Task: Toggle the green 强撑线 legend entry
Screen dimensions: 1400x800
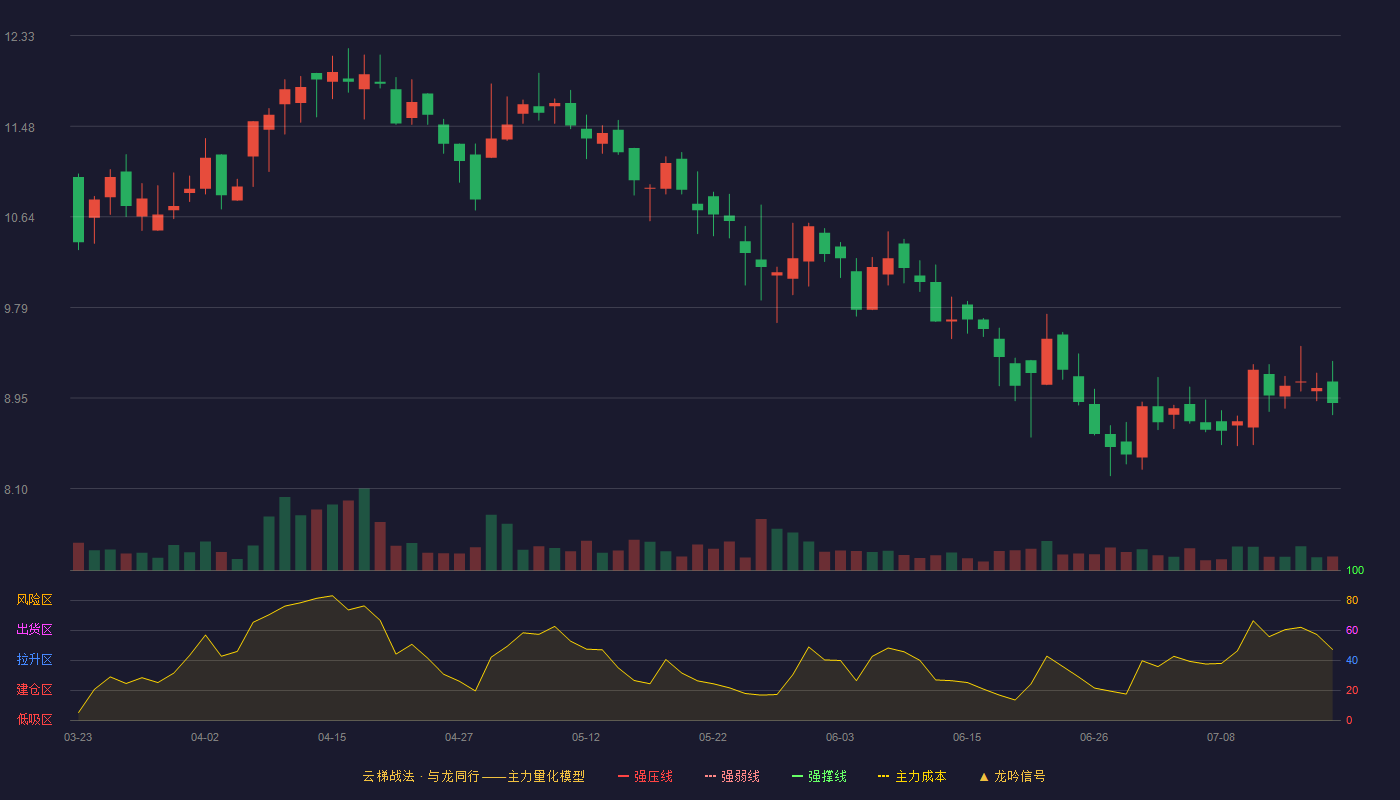Action: 819,776
